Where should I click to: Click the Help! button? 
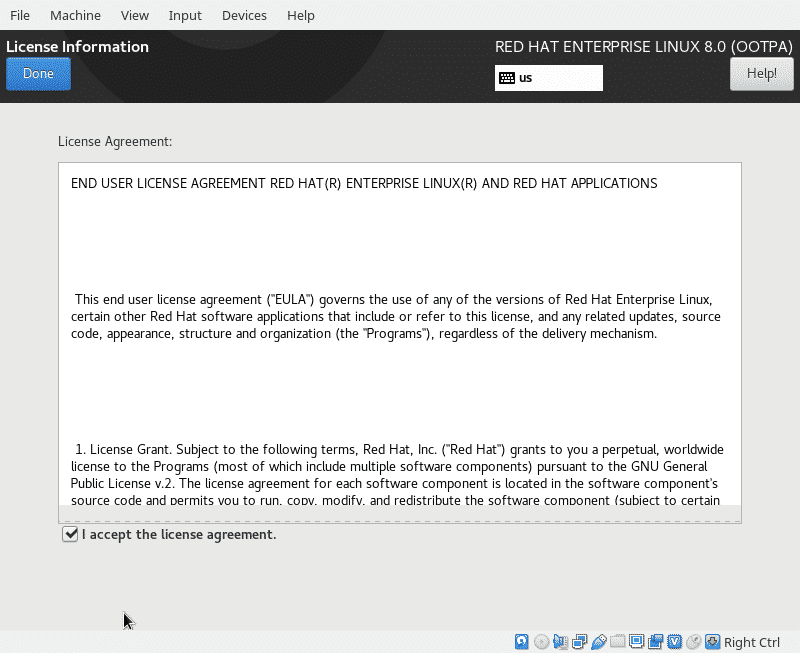762,73
